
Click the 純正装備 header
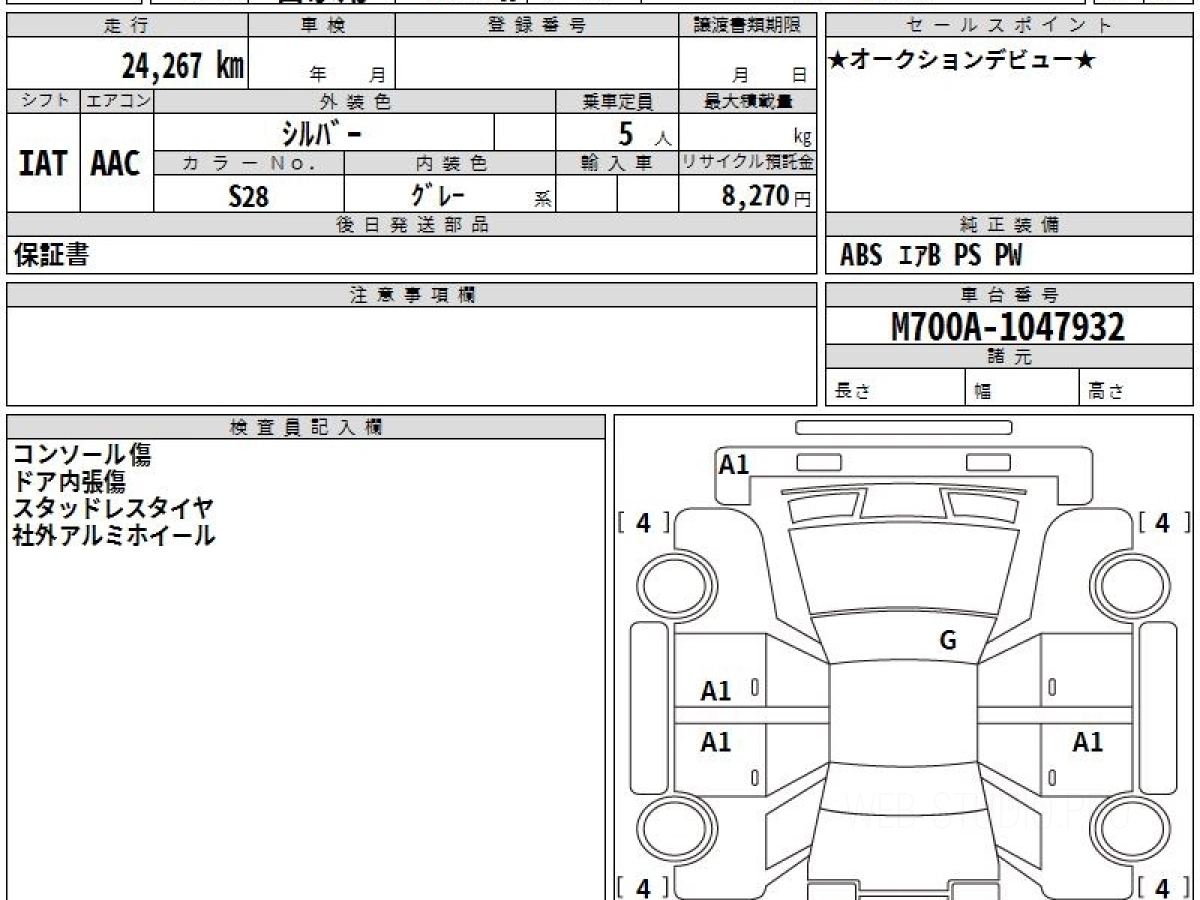(1009, 225)
